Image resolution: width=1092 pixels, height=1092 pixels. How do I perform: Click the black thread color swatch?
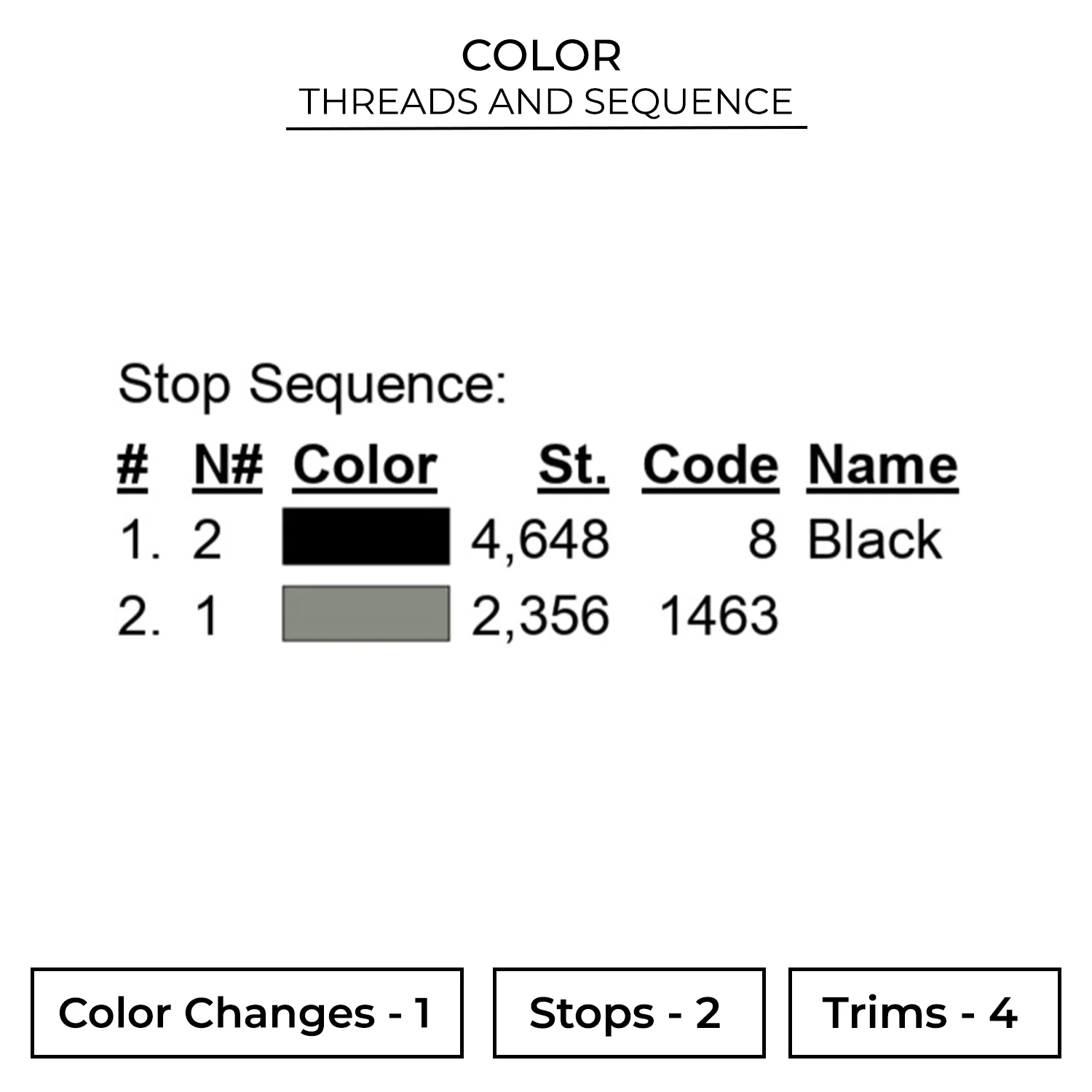(365, 537)
